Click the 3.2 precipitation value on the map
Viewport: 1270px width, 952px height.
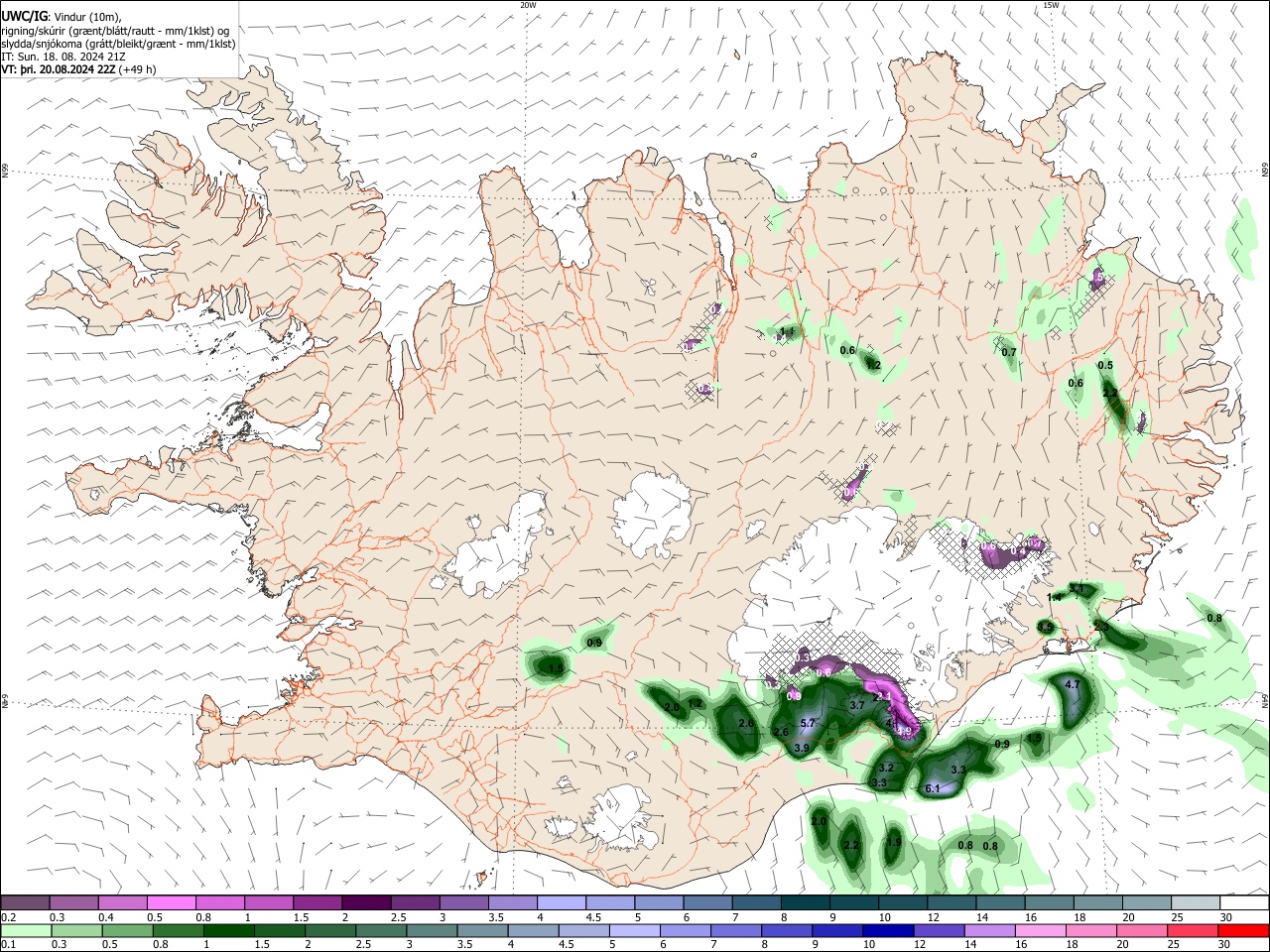click(887, 768)
